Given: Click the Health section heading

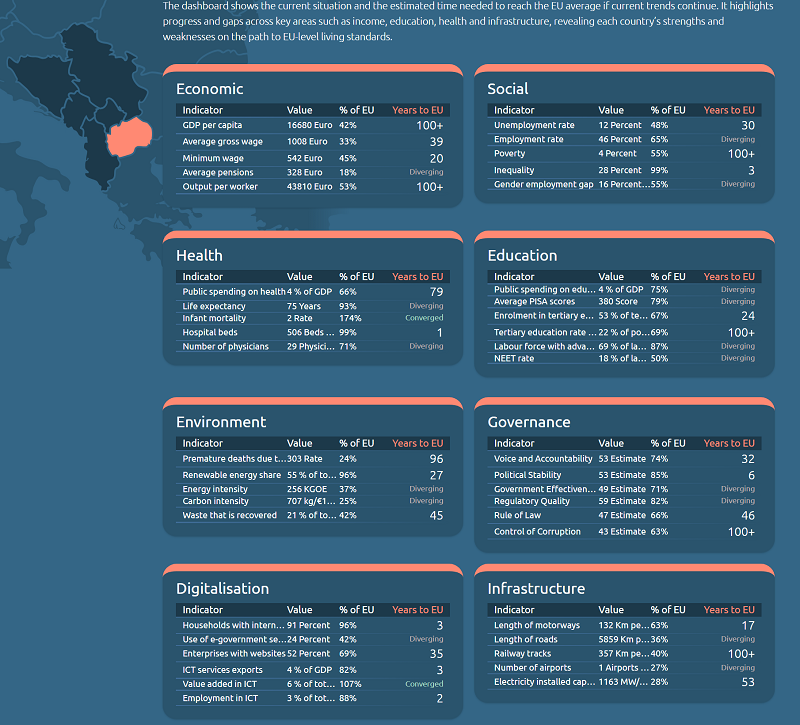Looking at the screenshot, I should click(x=199, y=256).
